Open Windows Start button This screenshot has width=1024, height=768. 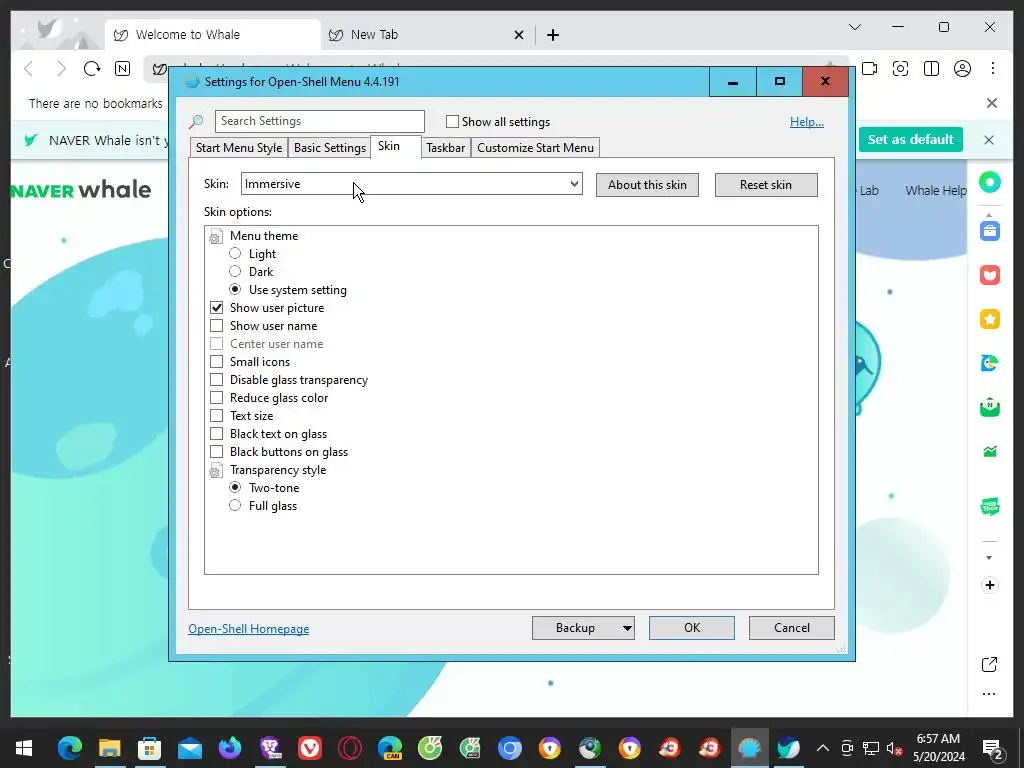[24, 748]
